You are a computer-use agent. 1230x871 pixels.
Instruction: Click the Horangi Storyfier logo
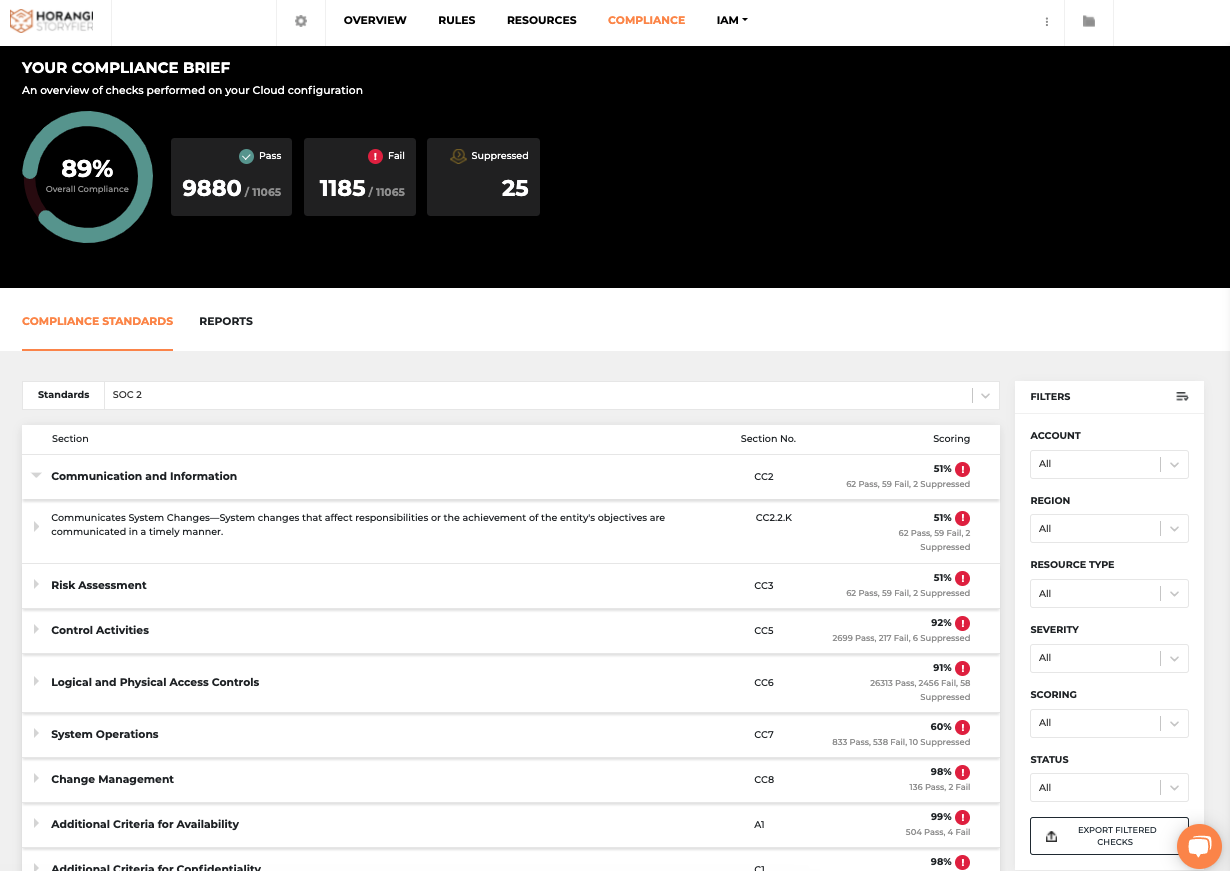coord(51,21)
